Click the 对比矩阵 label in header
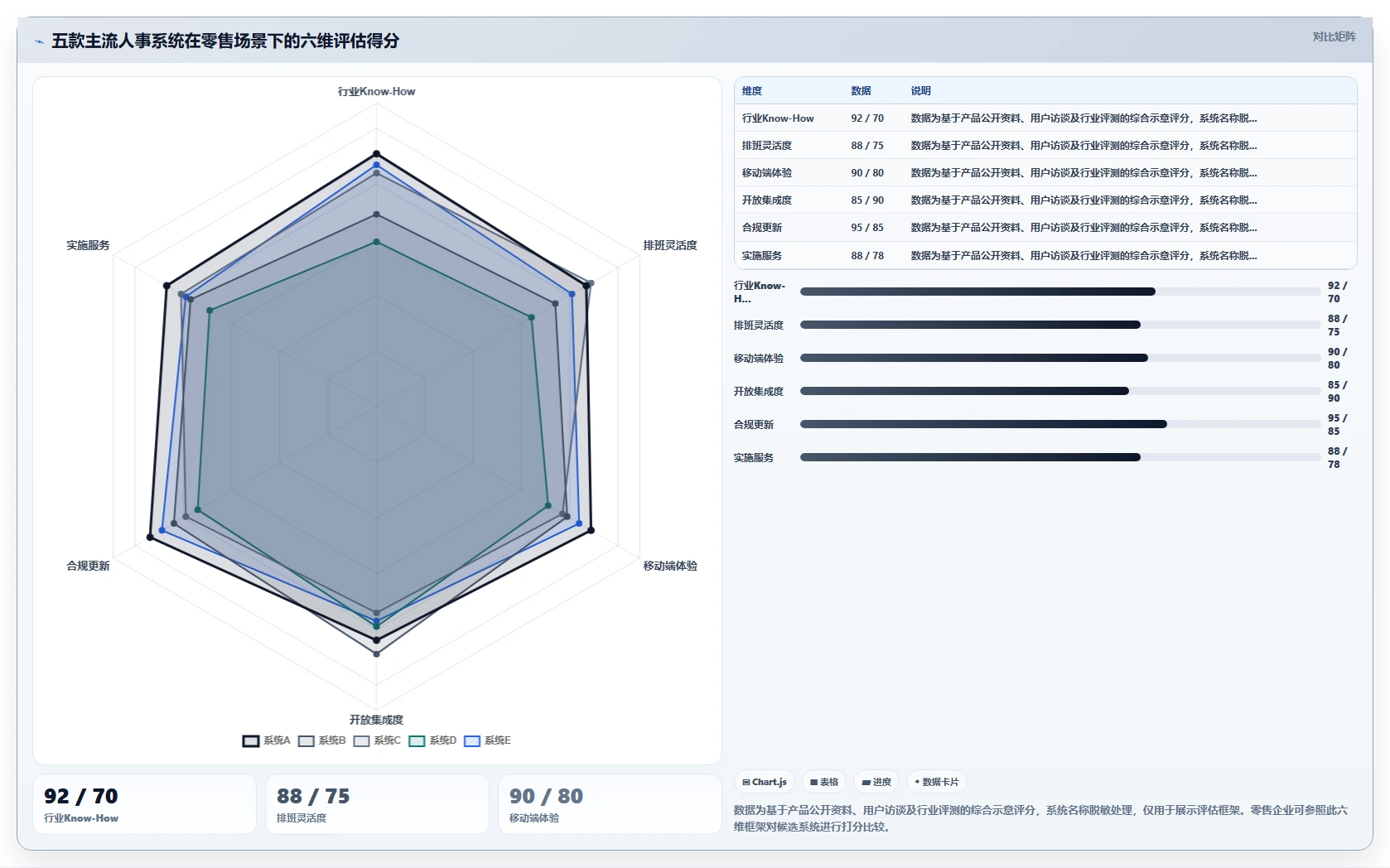Image resolution: width=1390 pixels, height=868 pixels. [1334, 36]
